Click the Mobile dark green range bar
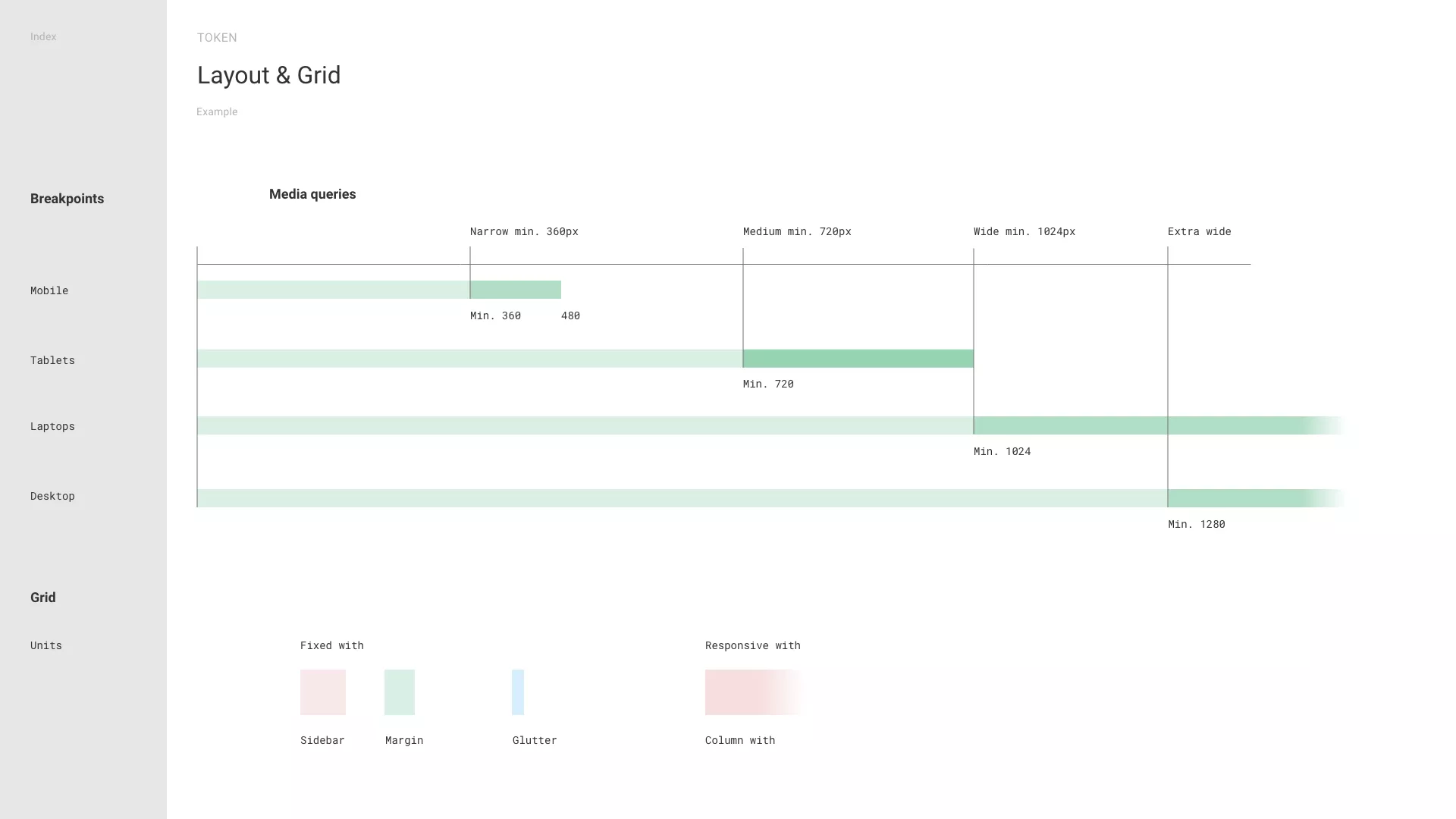This screenshot has height=819, width=1456. (516, 290)
